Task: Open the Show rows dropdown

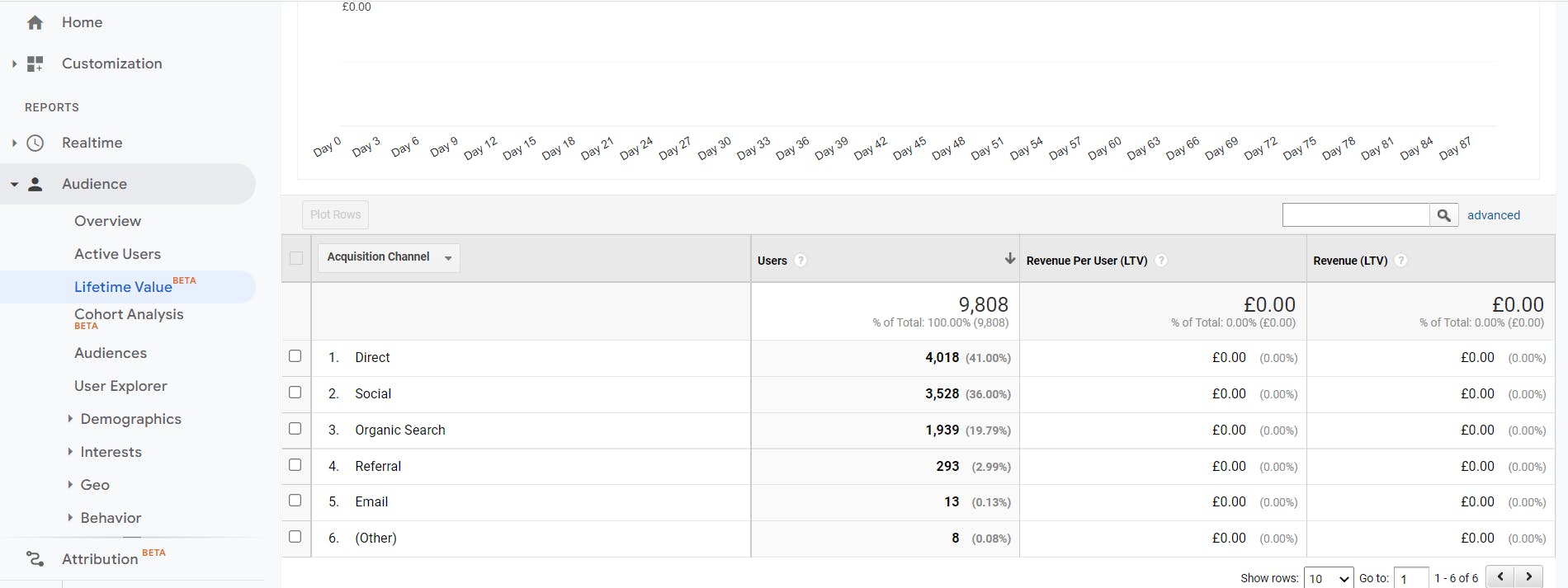Action: tap(1329, 578)
